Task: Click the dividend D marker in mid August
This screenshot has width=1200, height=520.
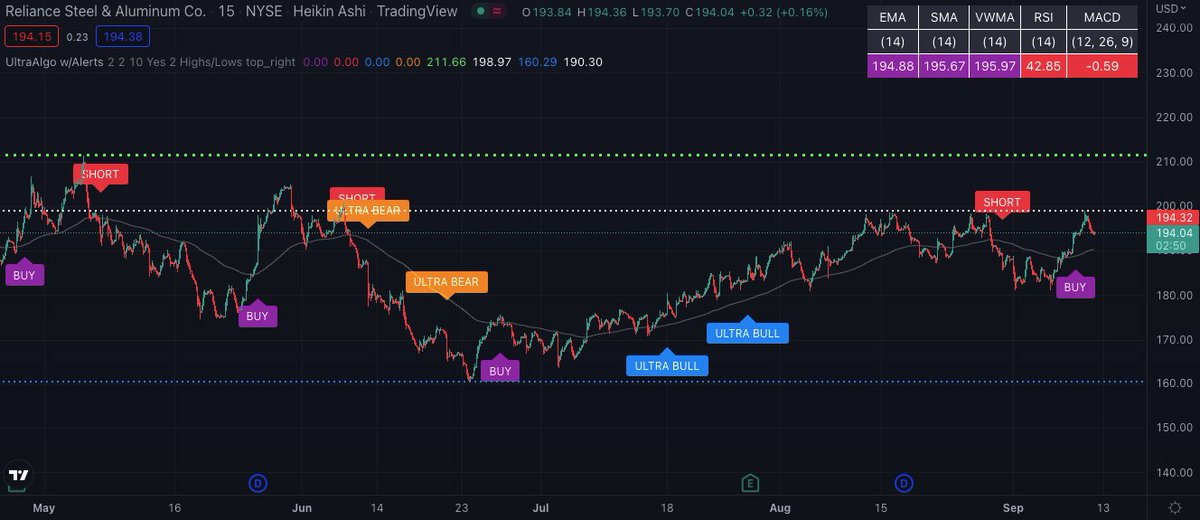Action: coord(904,483)
